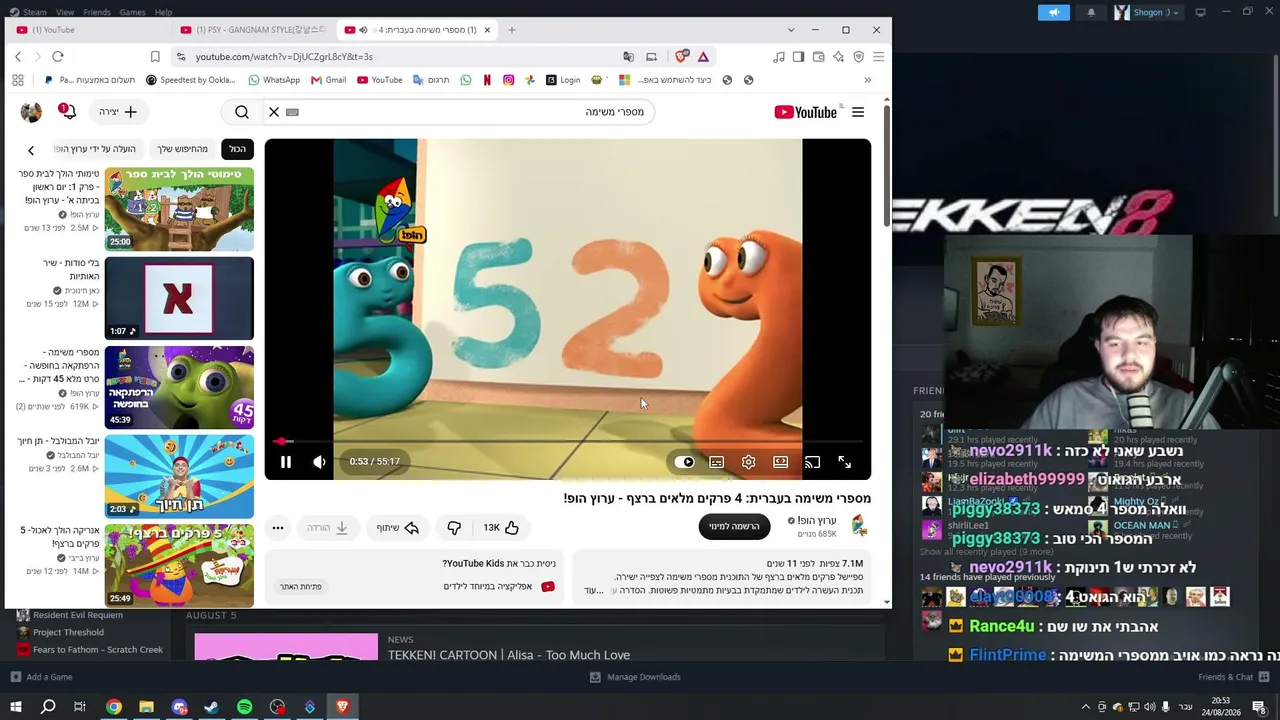Open the YouTube notifications bell

click(68, 112)
